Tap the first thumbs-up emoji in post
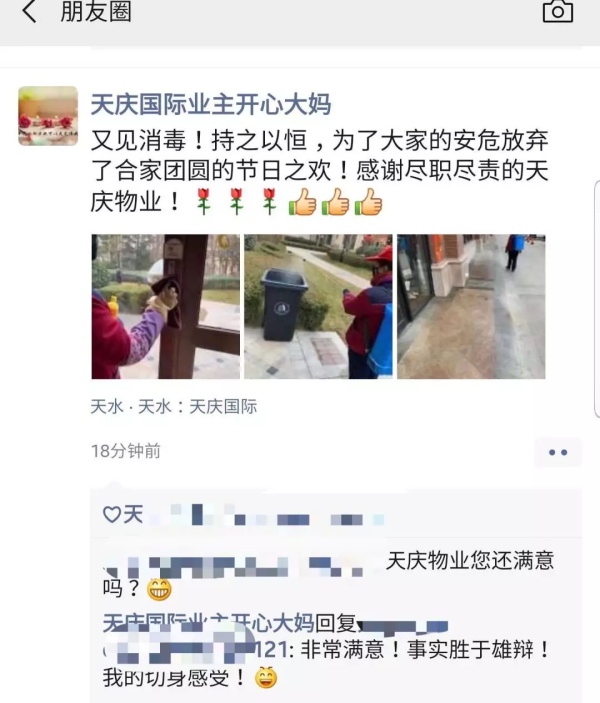This screenshot has height=703, width=600. point(302,201)
